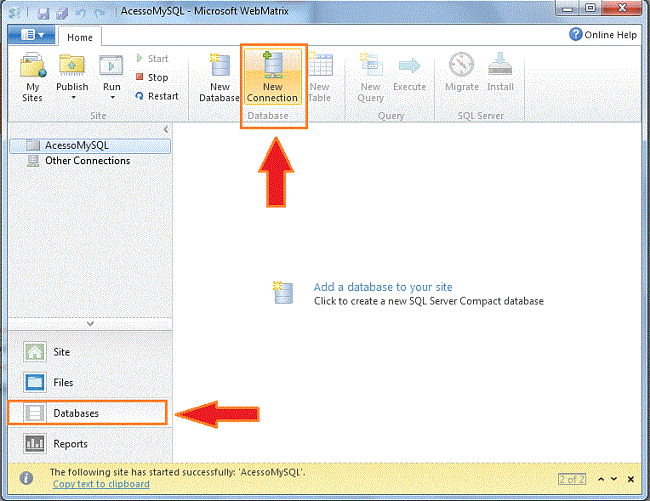The image size is (650, 501).
Task: Click the Install SQL Server icon
Action: point(500,65)
